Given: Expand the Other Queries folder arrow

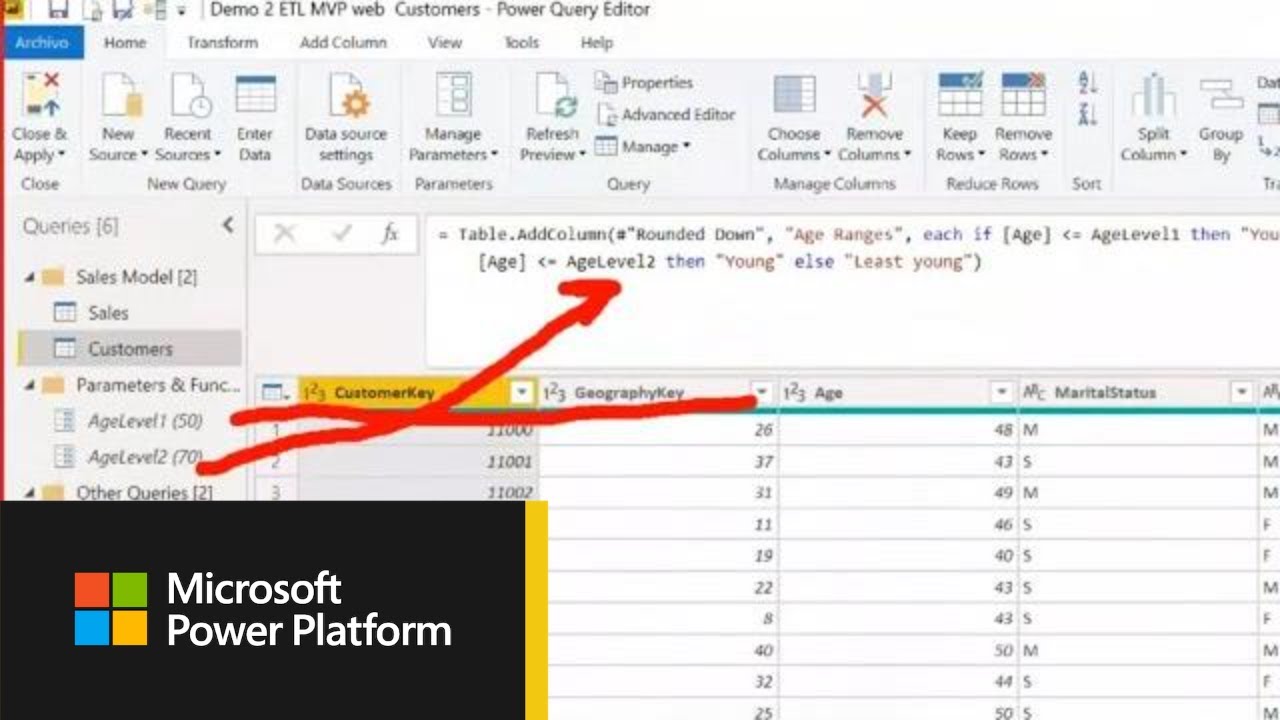Looking at the screenshot, I should tap(30, 493).
